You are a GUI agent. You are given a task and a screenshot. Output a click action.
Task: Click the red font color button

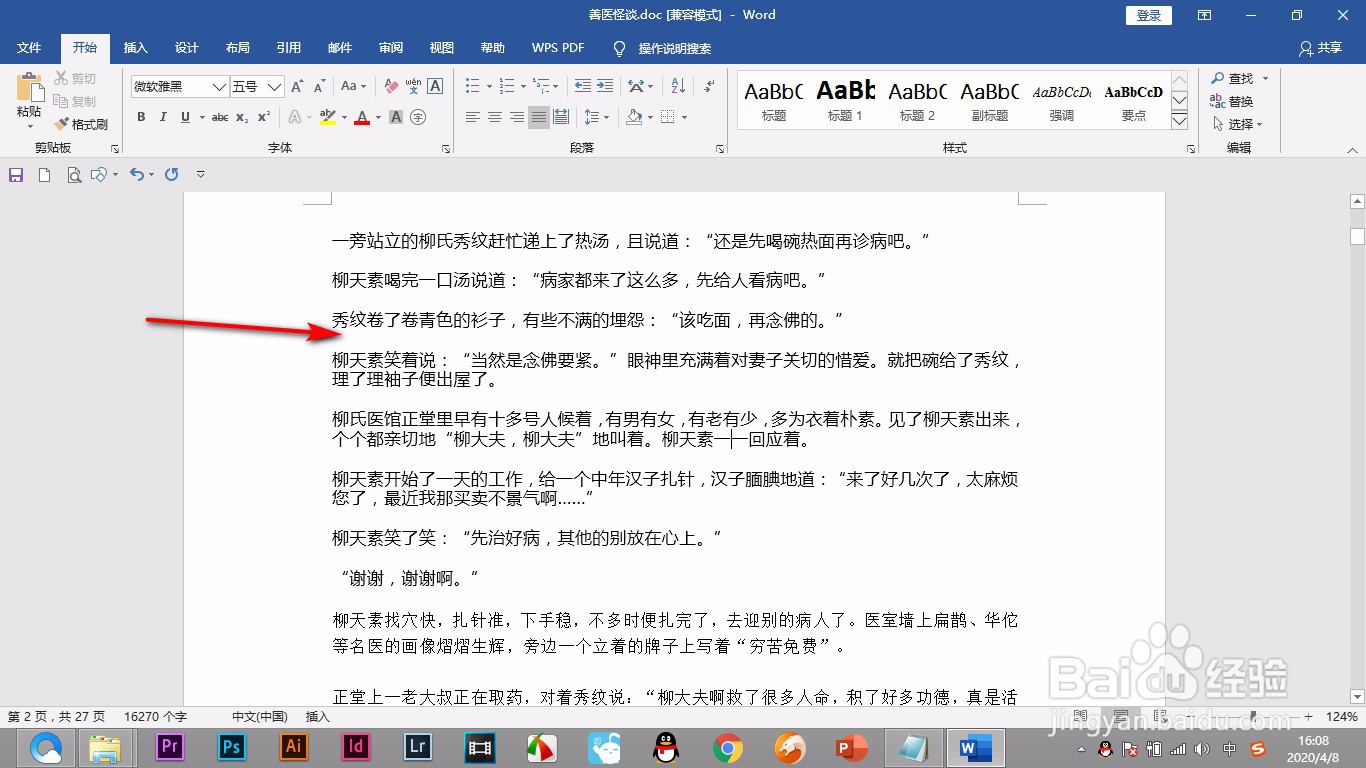(x=362, y=117)
